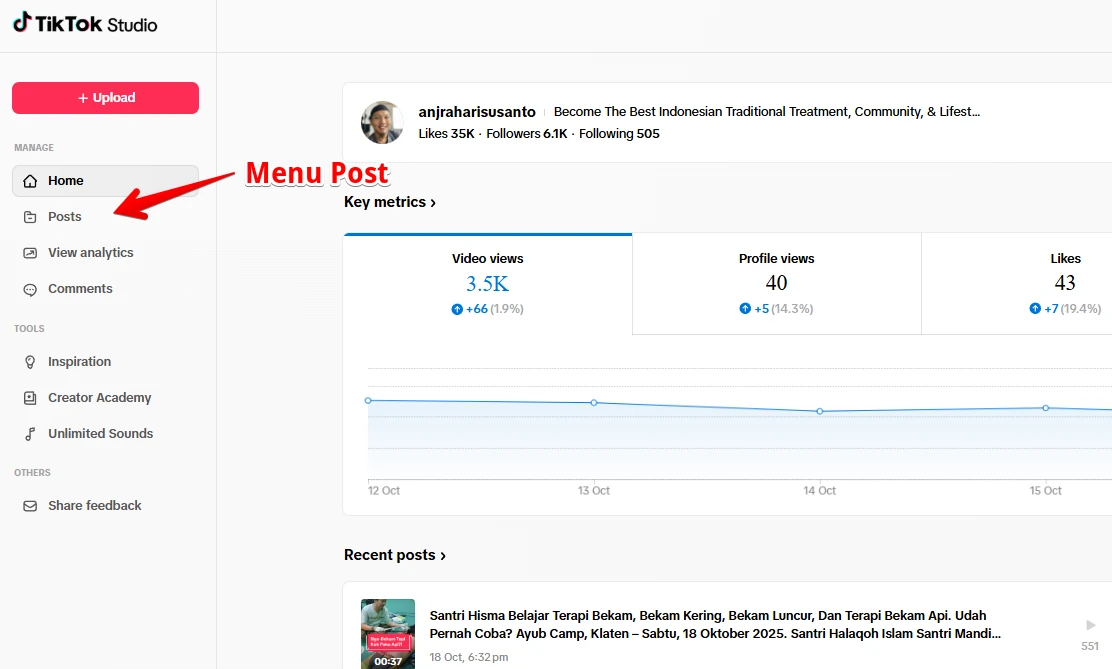Expand Recent posts section arrow
Screen dimensions: 1112x669
pyautogui.click(x=443, y=556)
